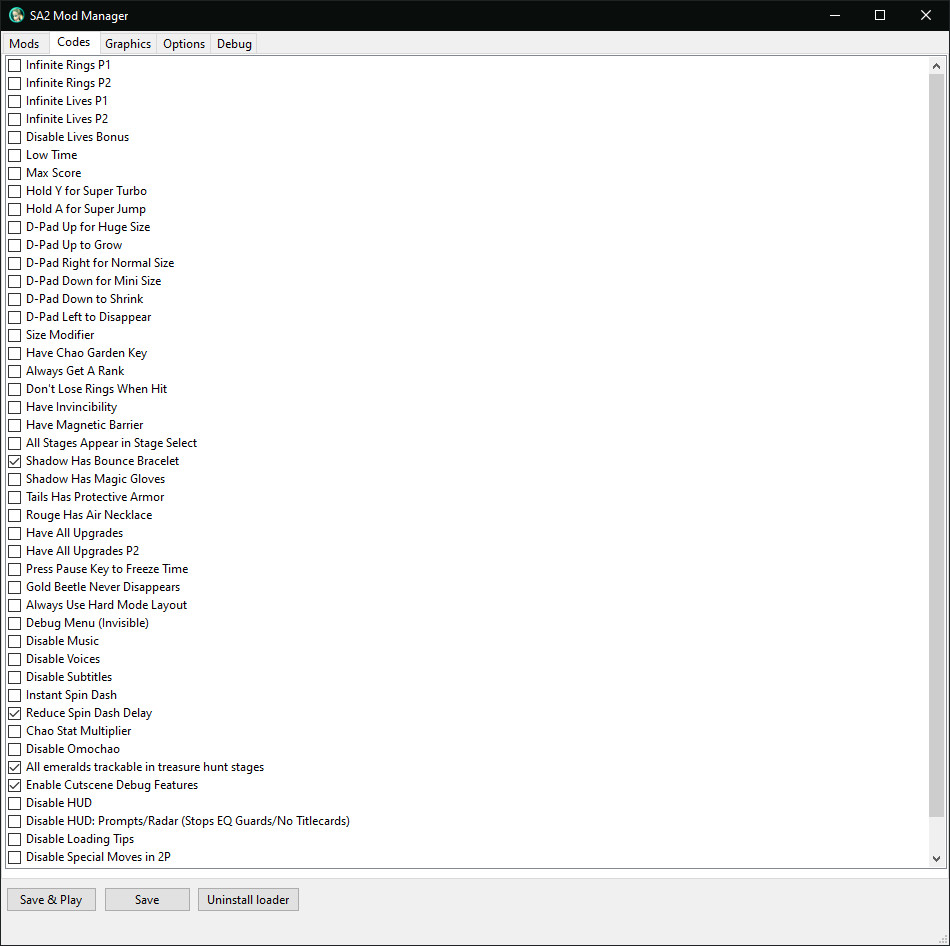Enable the Infinite Rings P1 checkbox
The height and width of the screenshot is (946, 950).
(x=15, y=65)
